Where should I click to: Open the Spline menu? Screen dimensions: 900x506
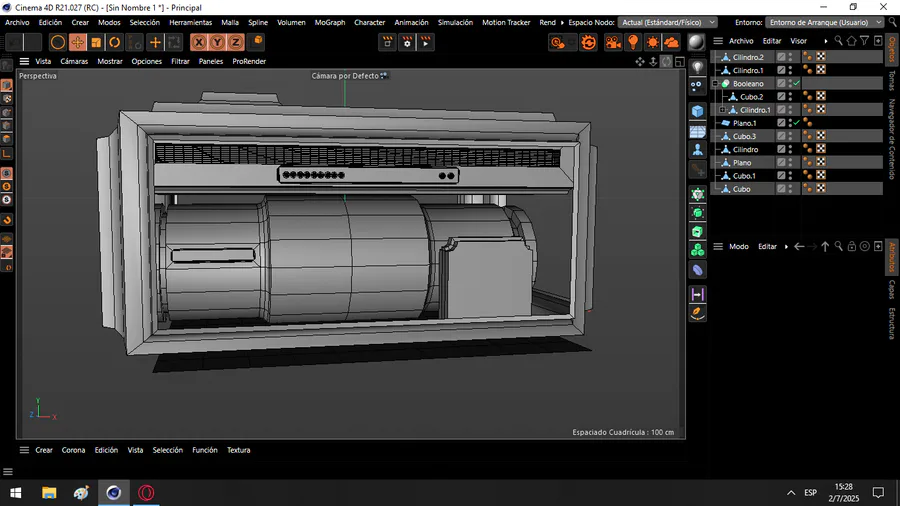pyautogui.click(x=258, y=22)
